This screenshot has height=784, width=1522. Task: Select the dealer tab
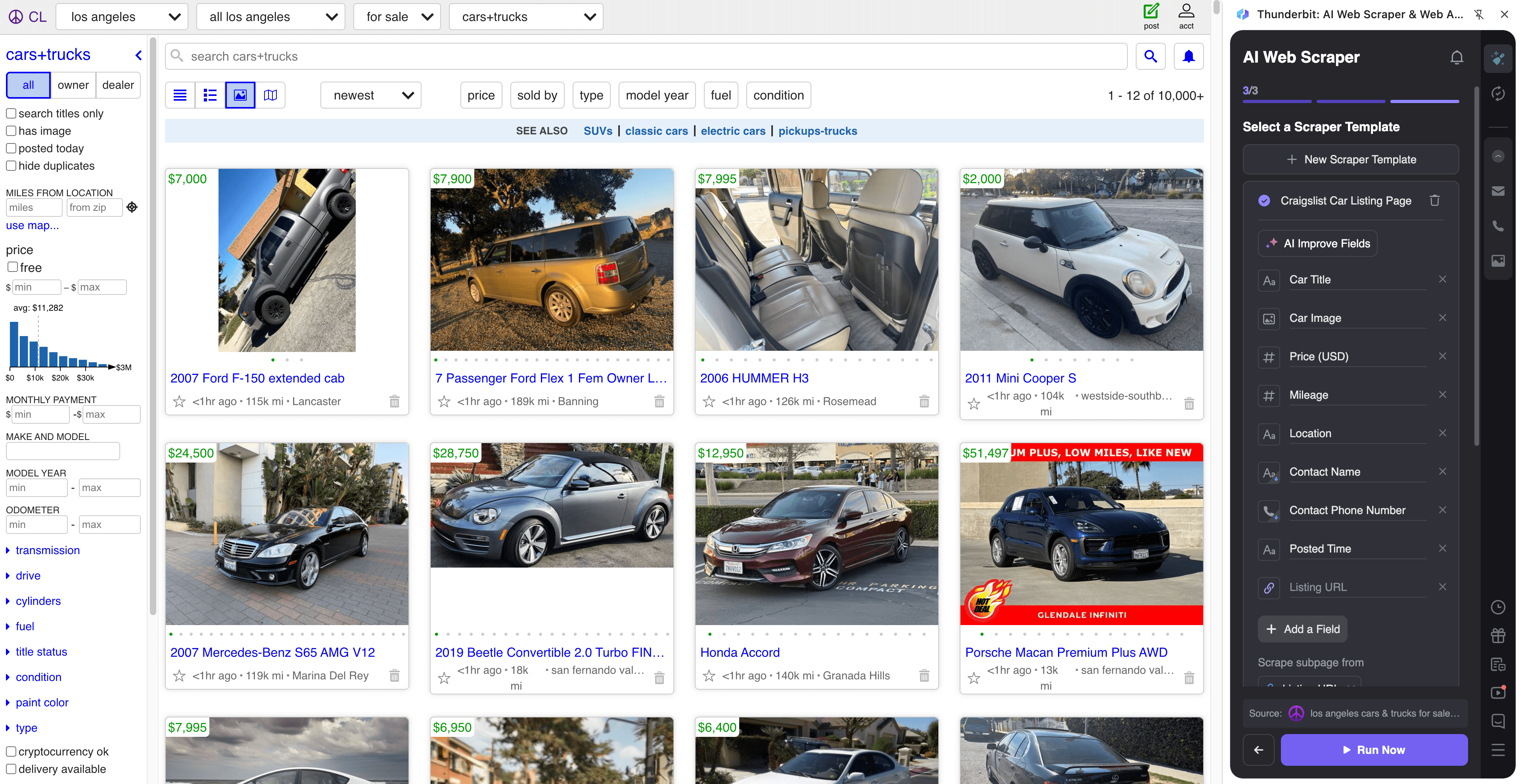tap(117, 85)
